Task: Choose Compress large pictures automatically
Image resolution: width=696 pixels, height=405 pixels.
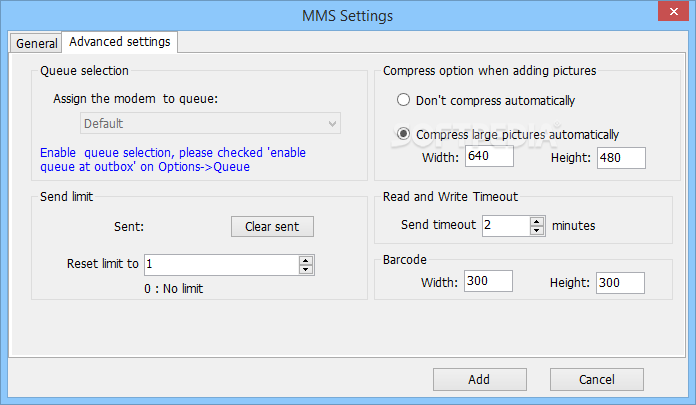Action: [x=404, y=134]
